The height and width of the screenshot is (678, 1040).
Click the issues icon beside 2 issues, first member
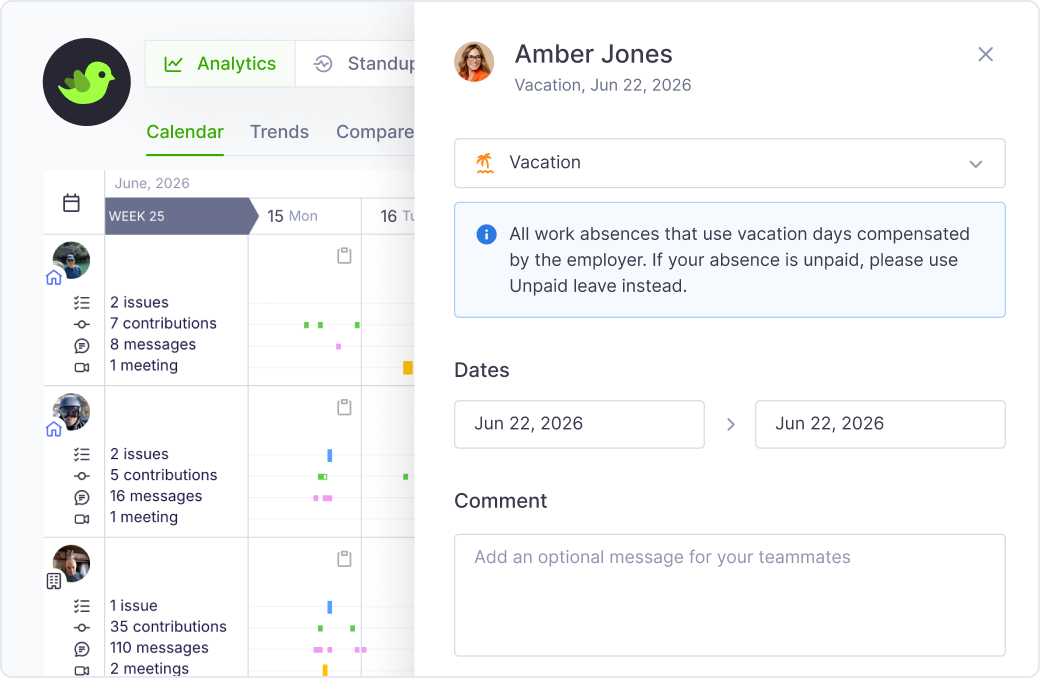click(x=82, y=303)
